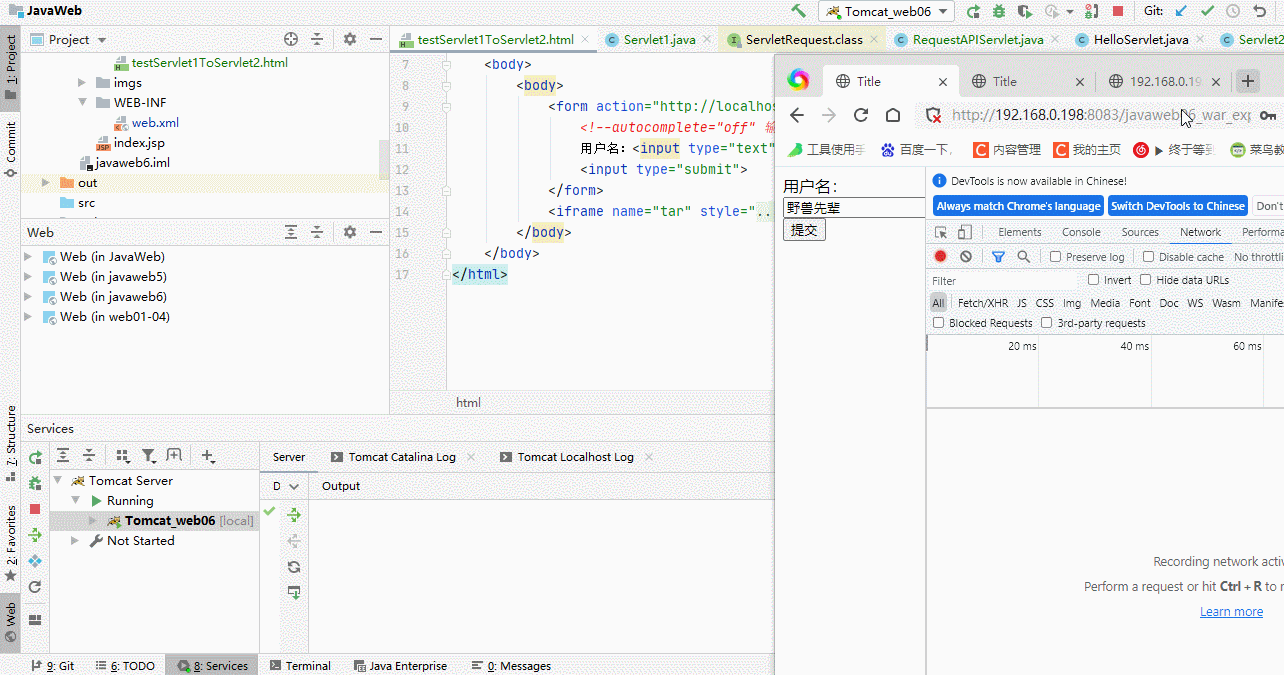Click the Web panel settings gear
1284x675 pixels.
click(x=350, y=232)
